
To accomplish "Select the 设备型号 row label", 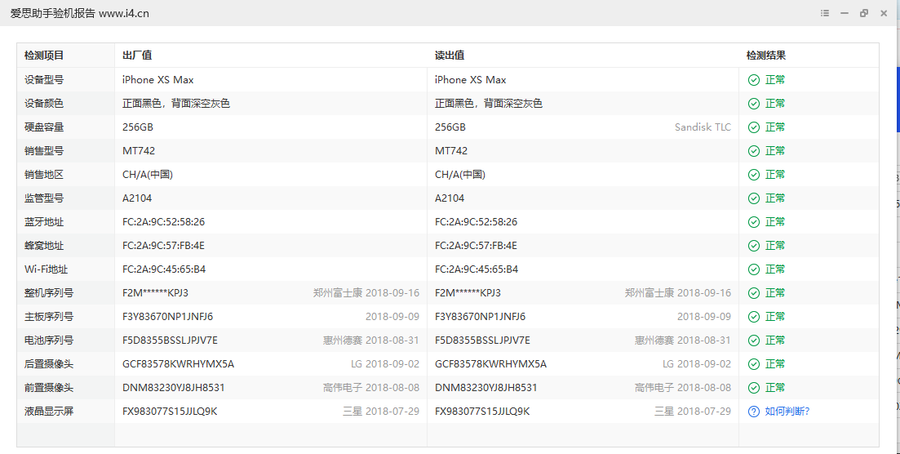I will pos(44,80).
